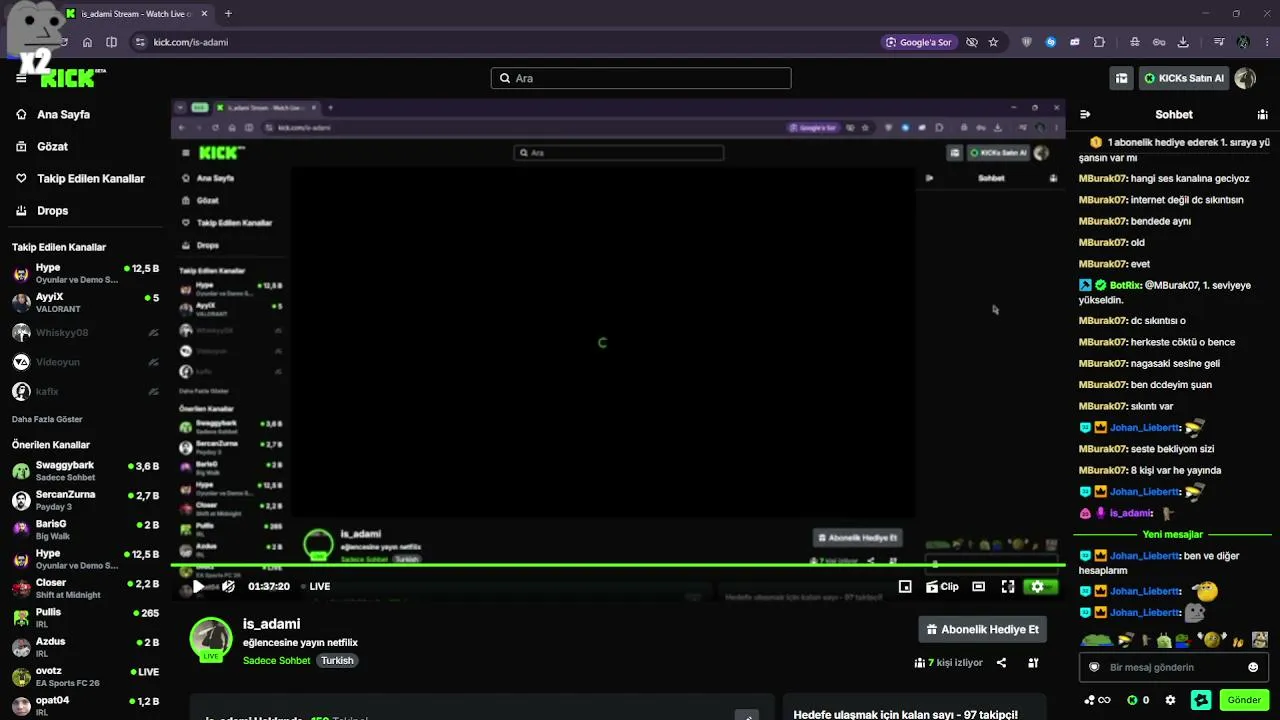Share the is_adami stream
This screenshot has height=720, width=1280.
1001,662
